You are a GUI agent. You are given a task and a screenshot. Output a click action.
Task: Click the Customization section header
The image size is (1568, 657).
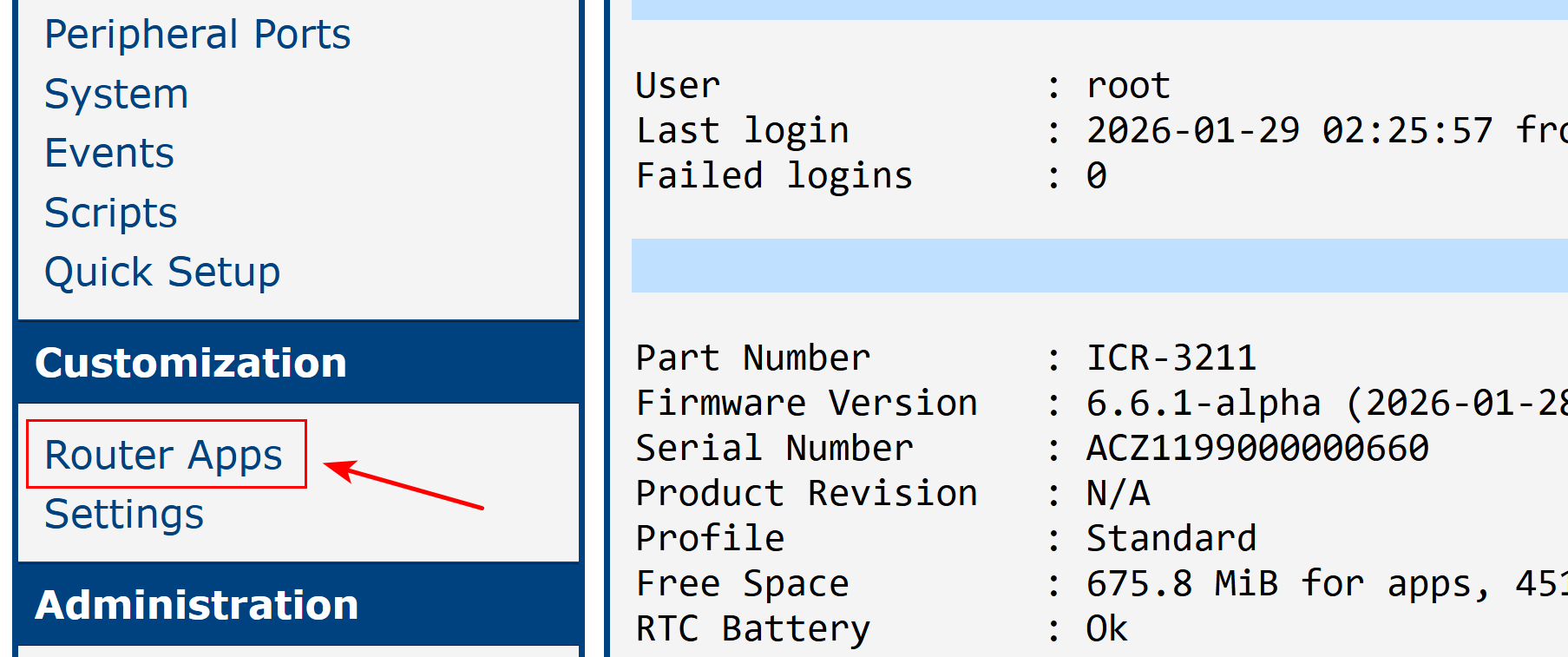coord(191,363)
